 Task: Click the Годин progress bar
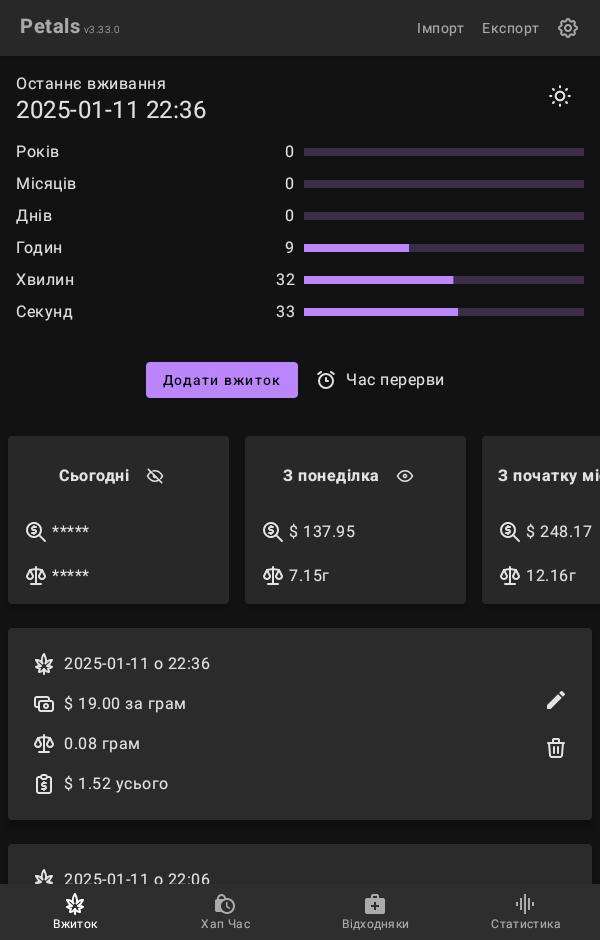pos(444,248)
